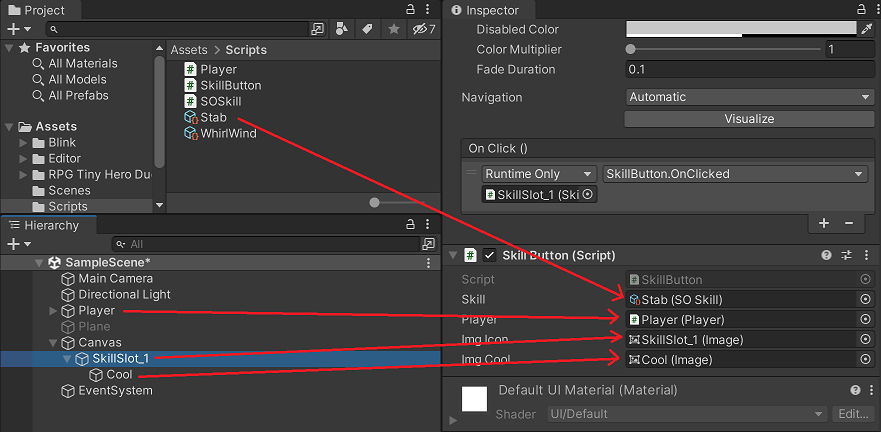Open Skill Button preset settings icon
Viewport: 881px width, 432px height.
point(847,255)
